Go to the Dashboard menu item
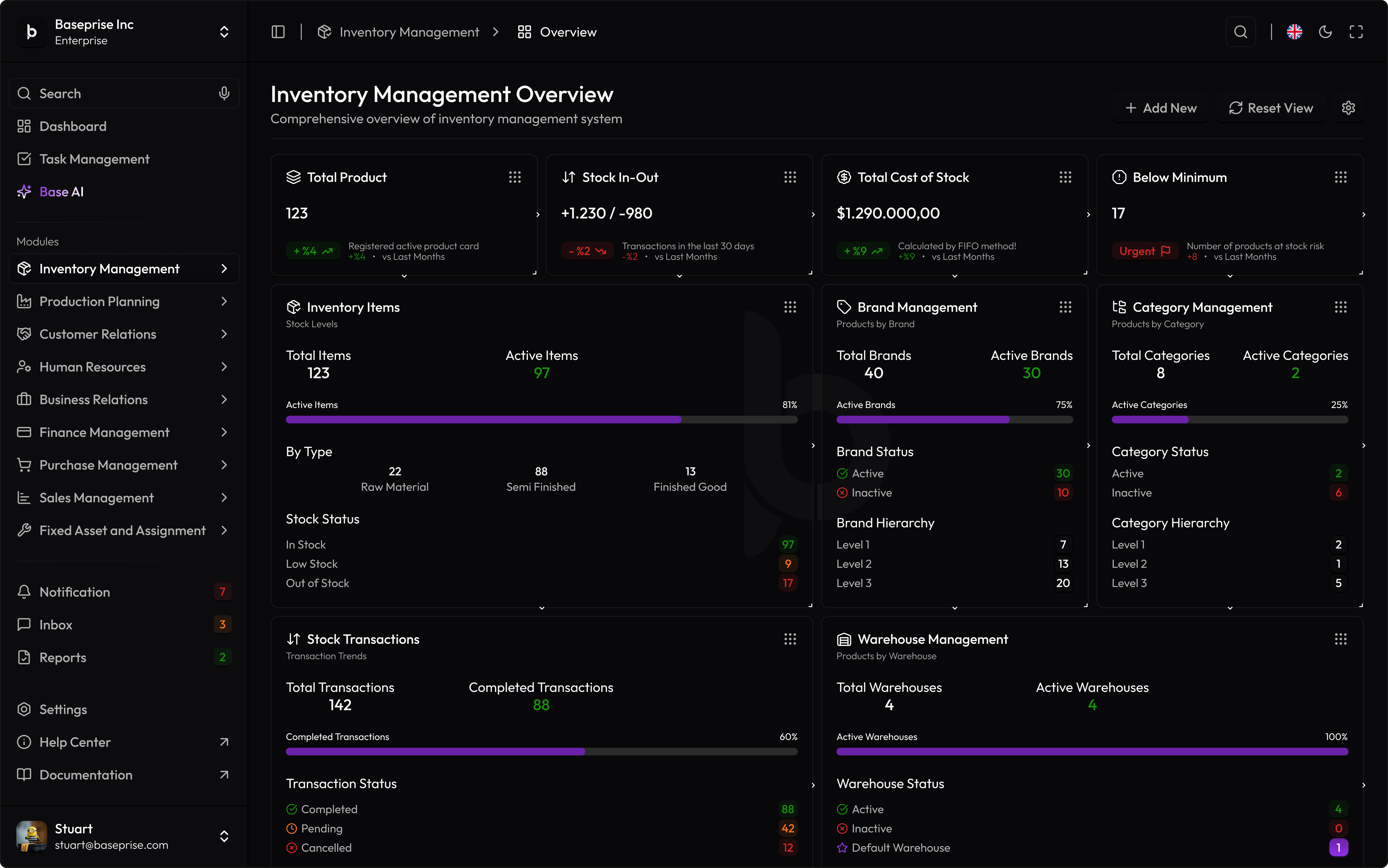The height and width of the screenshot is (868, 1388). (73, 126)
